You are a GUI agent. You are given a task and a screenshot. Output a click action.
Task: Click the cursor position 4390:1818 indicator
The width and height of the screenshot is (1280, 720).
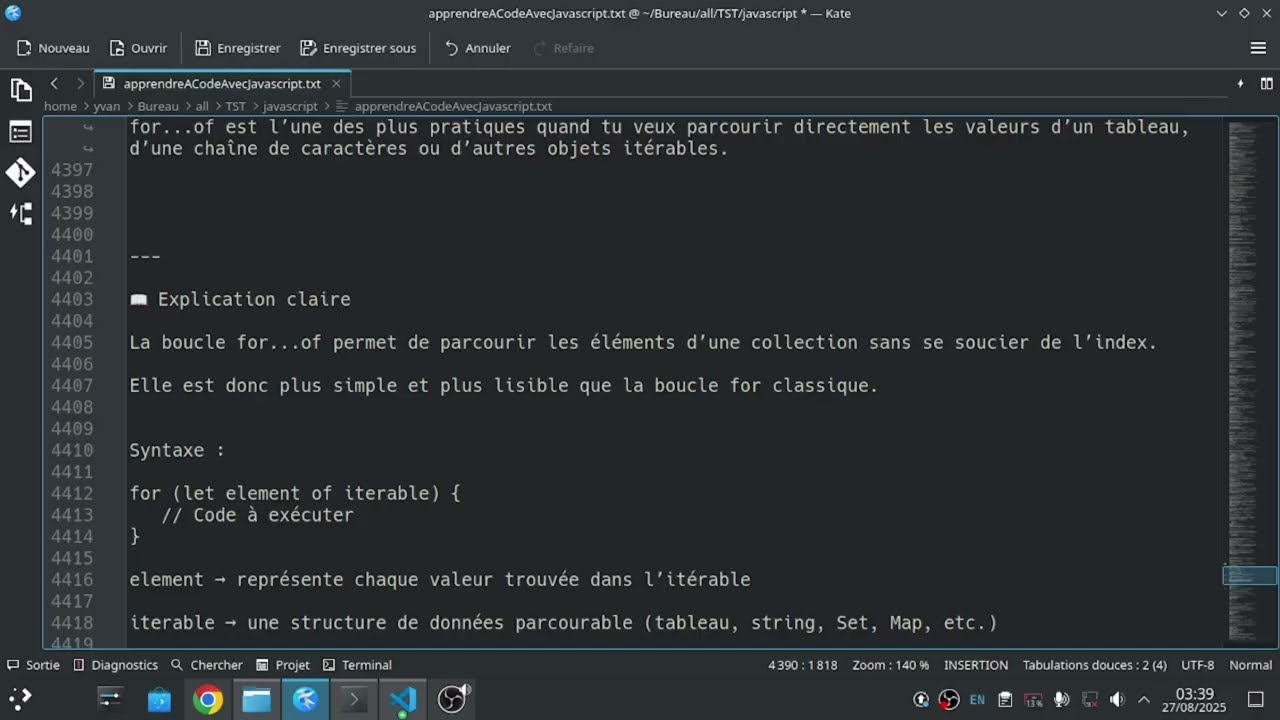coord(803,665)
